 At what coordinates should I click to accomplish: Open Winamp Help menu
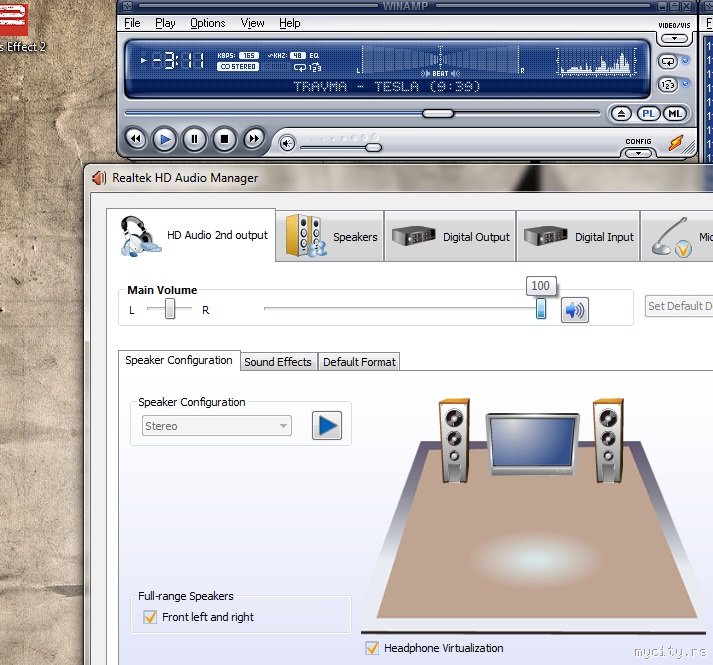coord(290,23)
